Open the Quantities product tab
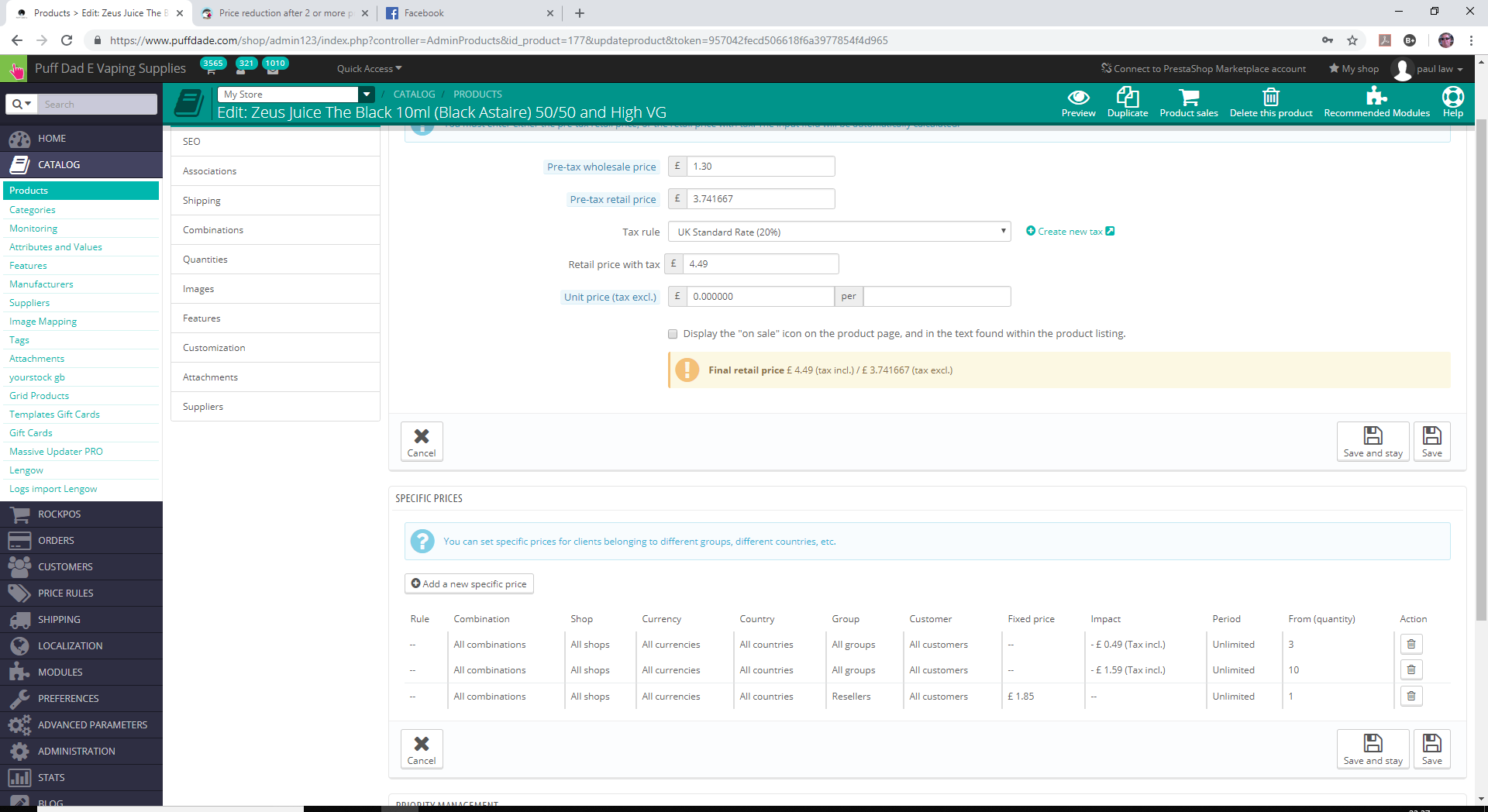Image resolution: width=1488 pixels, height=812 pixels. click(275, 260)
